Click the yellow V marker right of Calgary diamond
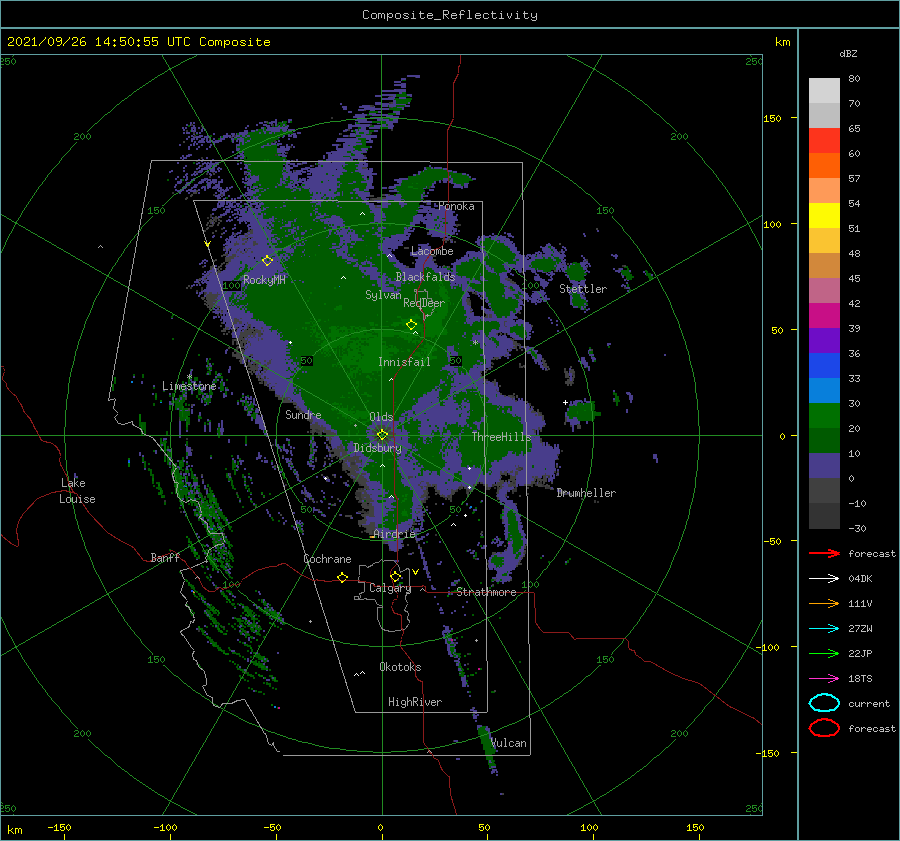900x841 pixels. tap(415, 572)
